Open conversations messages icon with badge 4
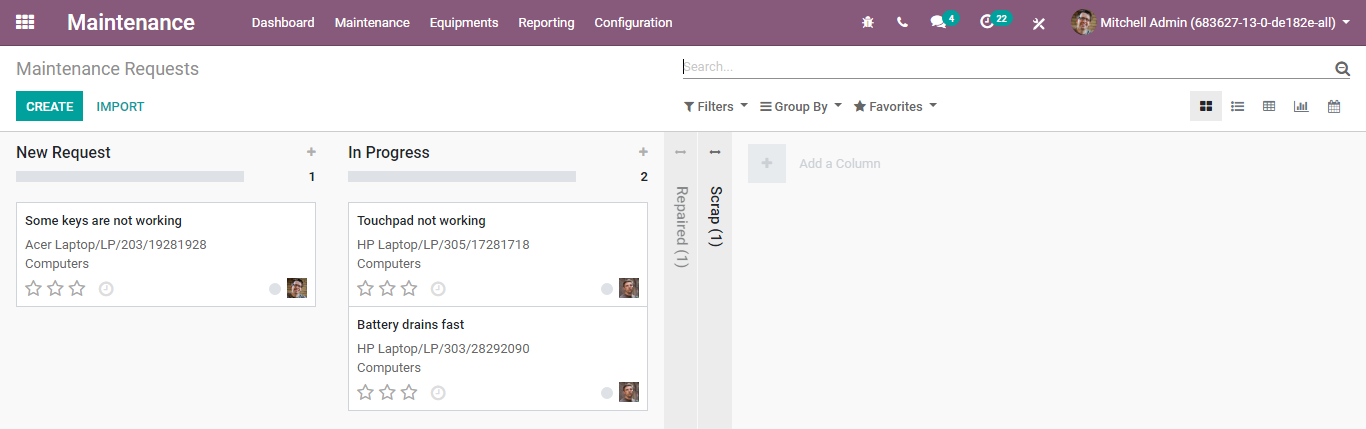Screen dimensions: 1366x429 (x=943, y=21)
